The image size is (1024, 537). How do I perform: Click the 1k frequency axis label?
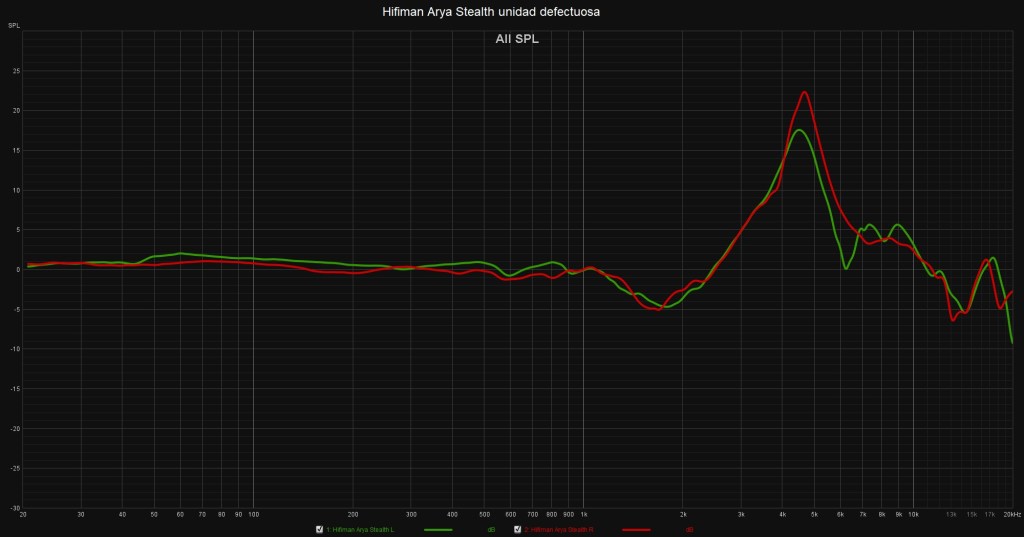coord(584,513)
